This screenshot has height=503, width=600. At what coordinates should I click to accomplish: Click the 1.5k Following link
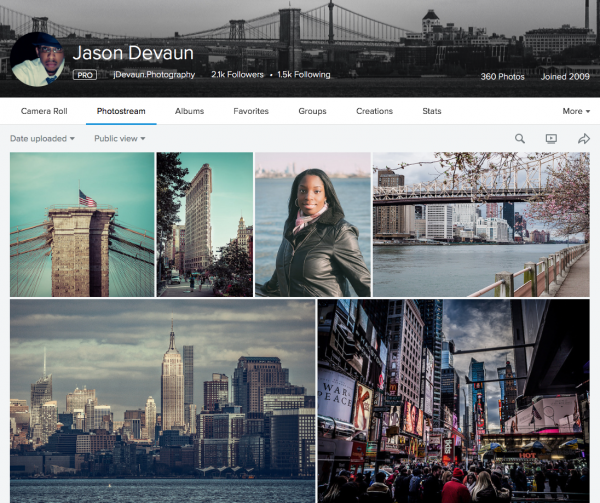pos(304,75)
